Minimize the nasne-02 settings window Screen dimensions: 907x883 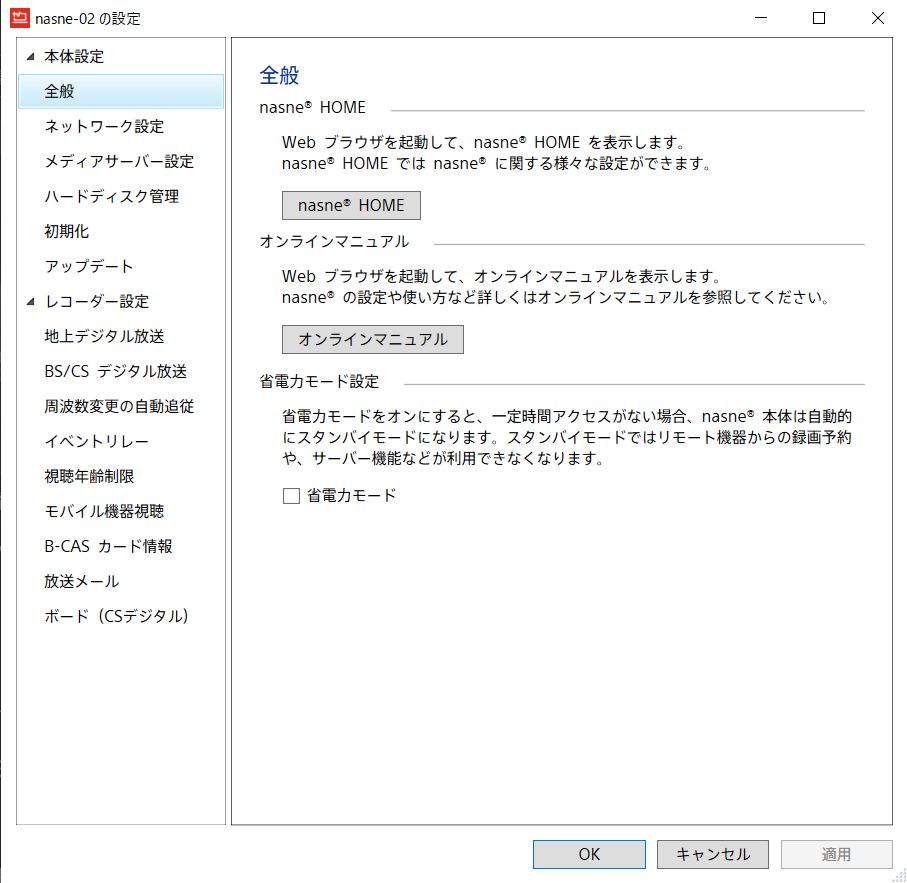pyautogui.click(x=761, y=18)
